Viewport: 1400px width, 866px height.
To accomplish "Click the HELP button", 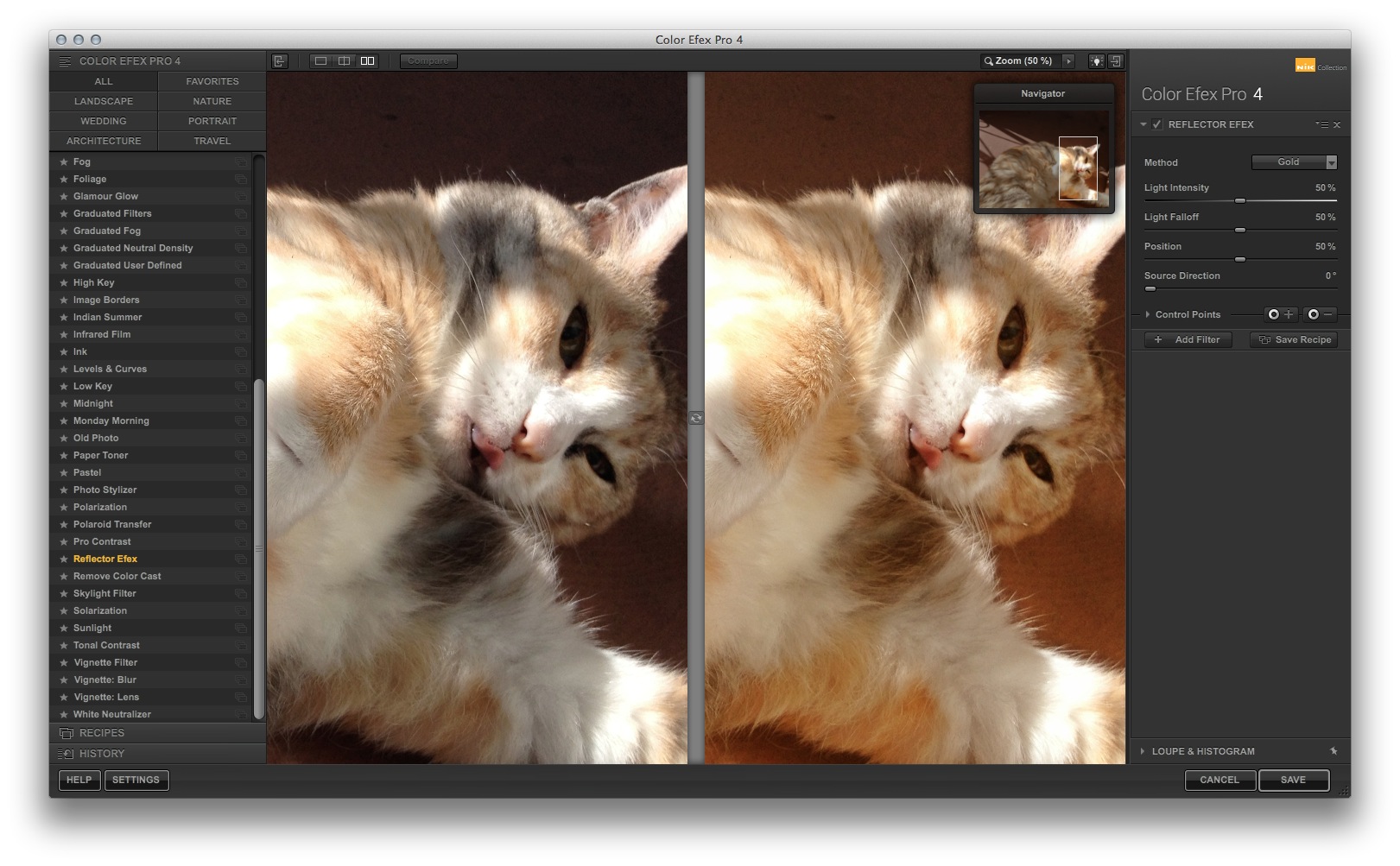I will pos(79,780).
